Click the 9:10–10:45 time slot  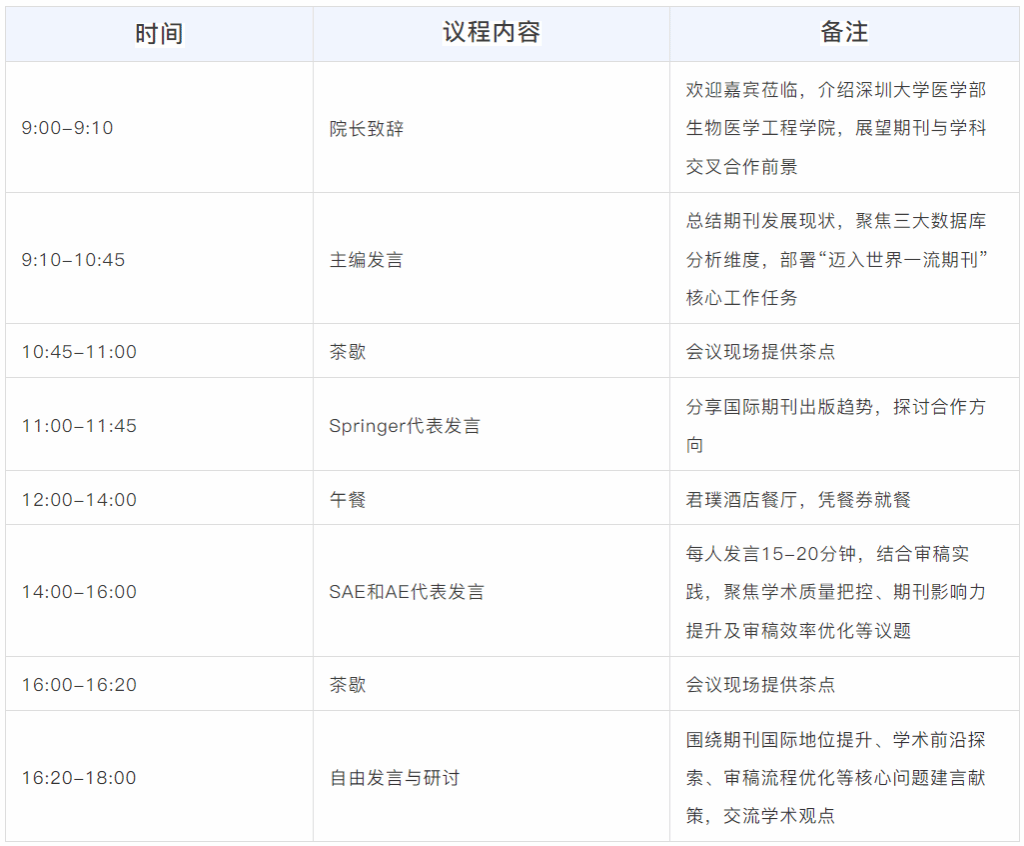[74, 260]
